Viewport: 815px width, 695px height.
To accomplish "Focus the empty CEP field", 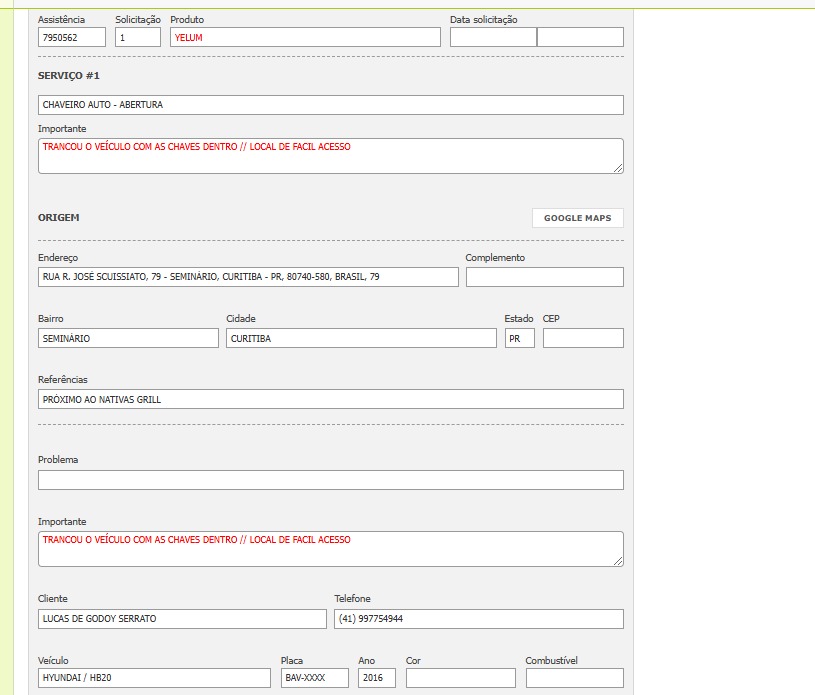I will 583,338.
